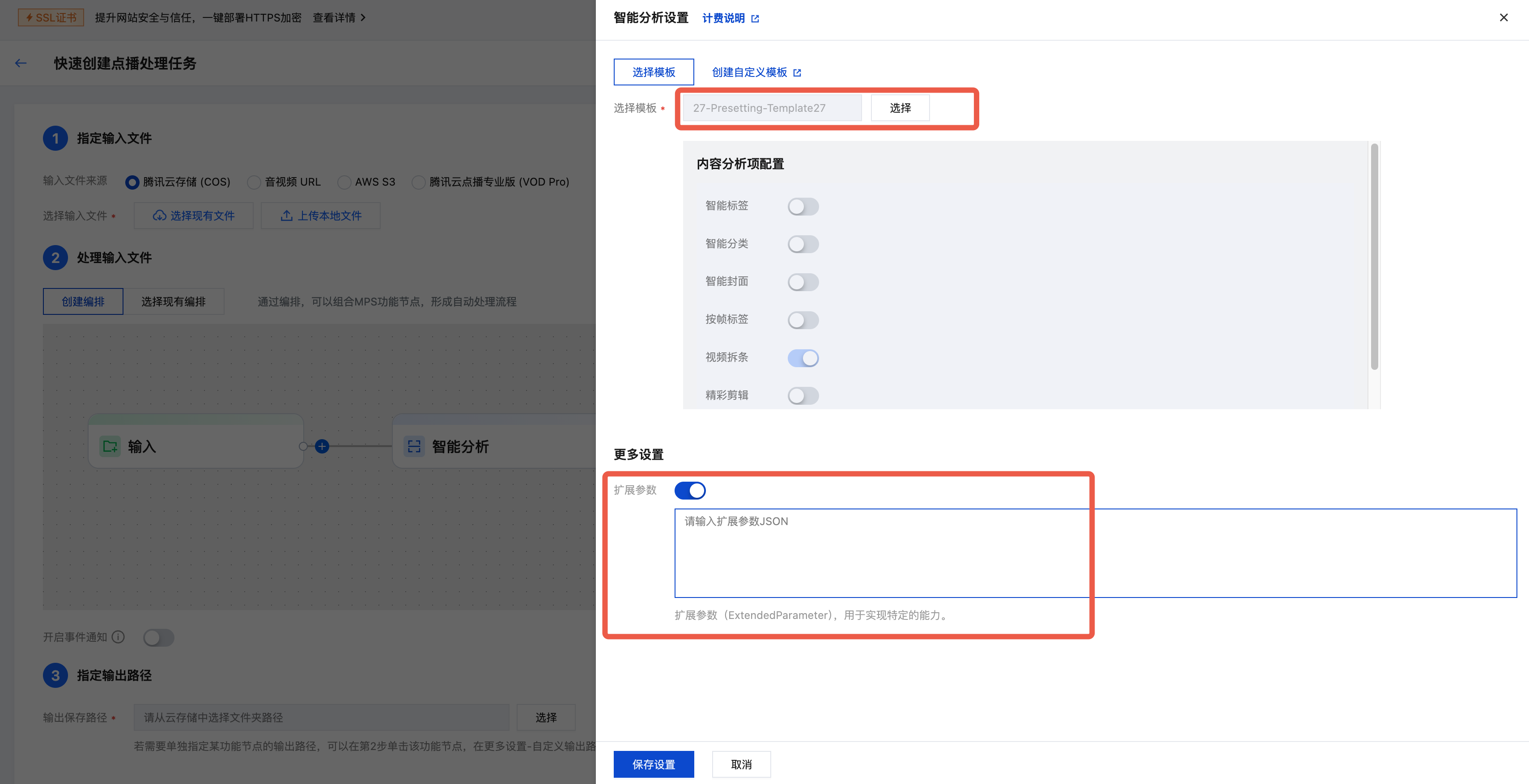Click the 智能分析 node icon

(414, 446)
